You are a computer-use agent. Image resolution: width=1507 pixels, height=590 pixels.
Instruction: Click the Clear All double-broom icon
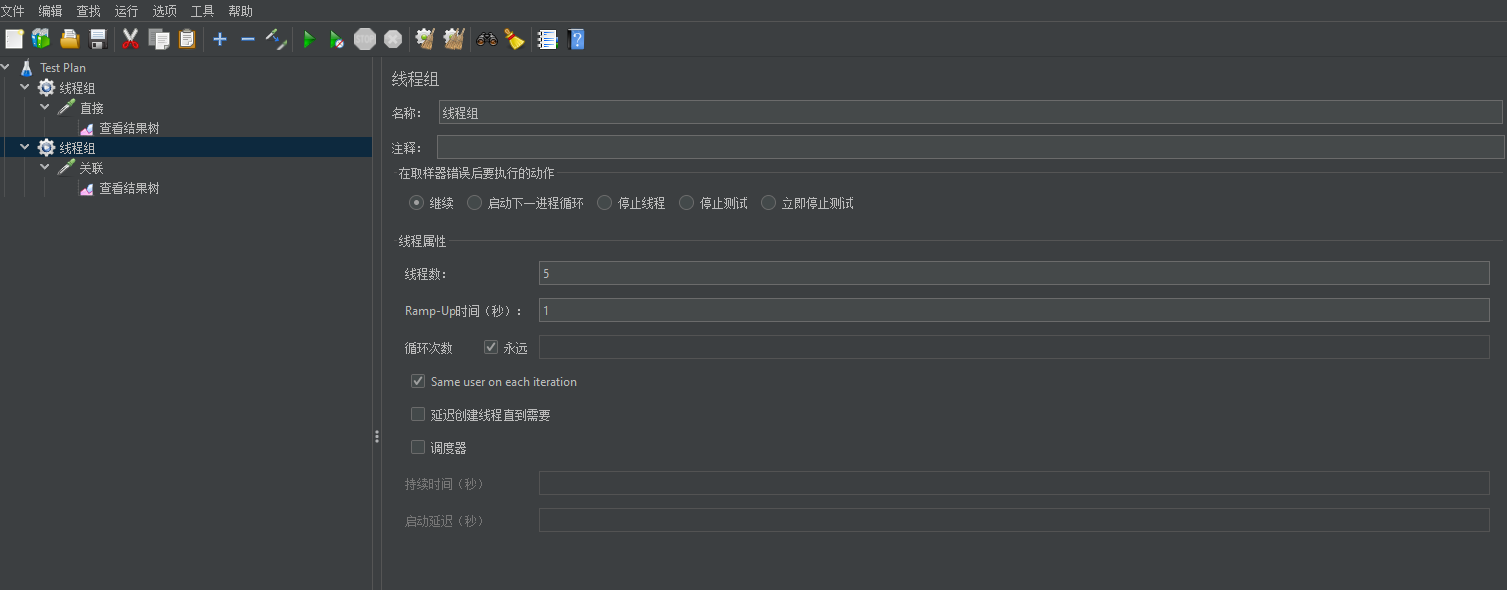[x=454, y=39]
